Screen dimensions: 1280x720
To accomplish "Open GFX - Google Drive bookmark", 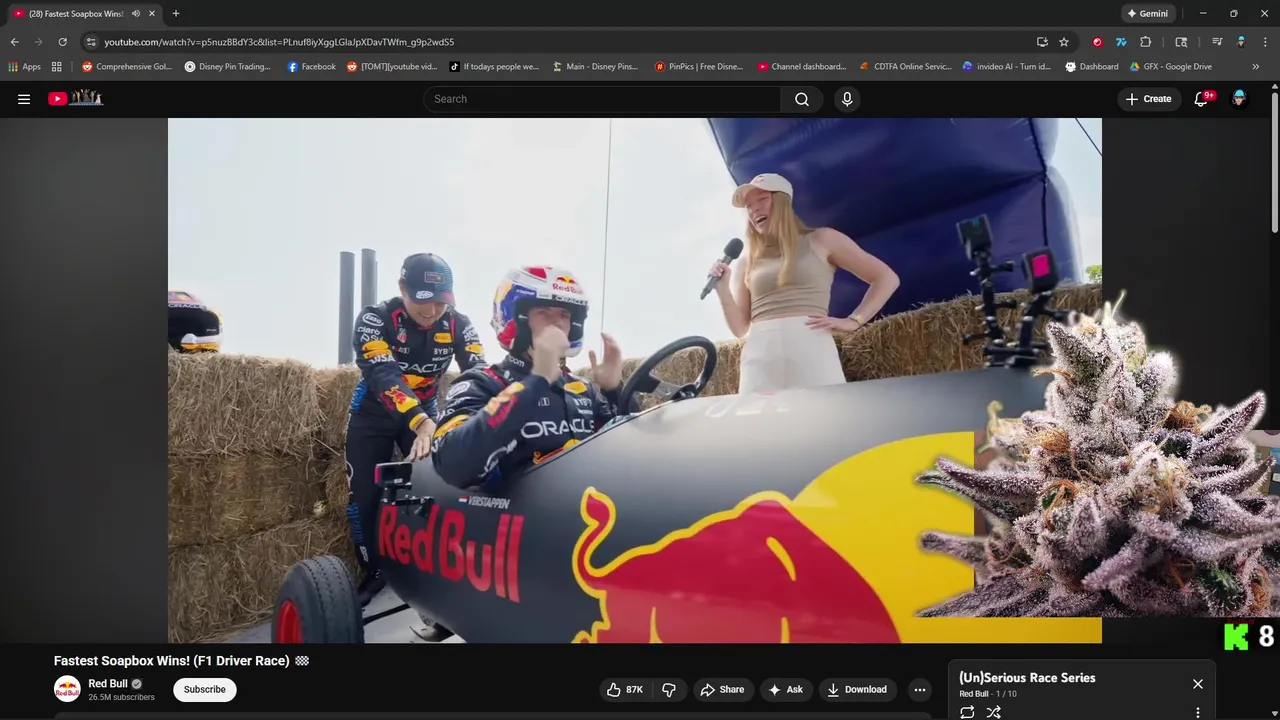I will (1170, 67).
